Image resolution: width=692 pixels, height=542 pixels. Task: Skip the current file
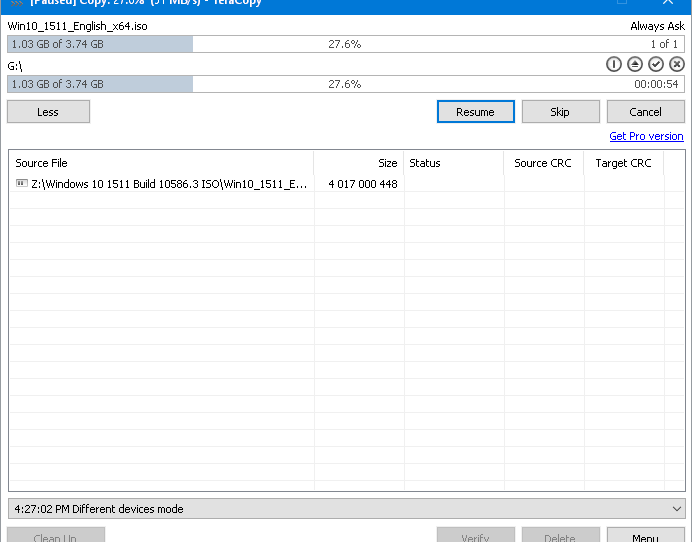tap(560, 112)
